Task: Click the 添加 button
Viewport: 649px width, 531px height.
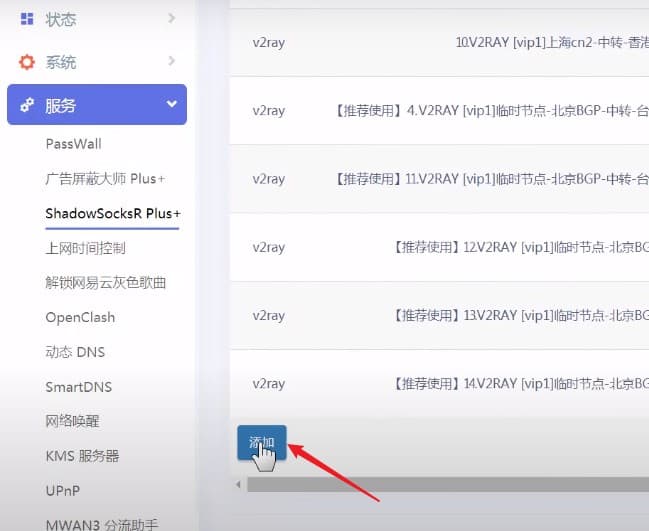Action: click(262, 442)
